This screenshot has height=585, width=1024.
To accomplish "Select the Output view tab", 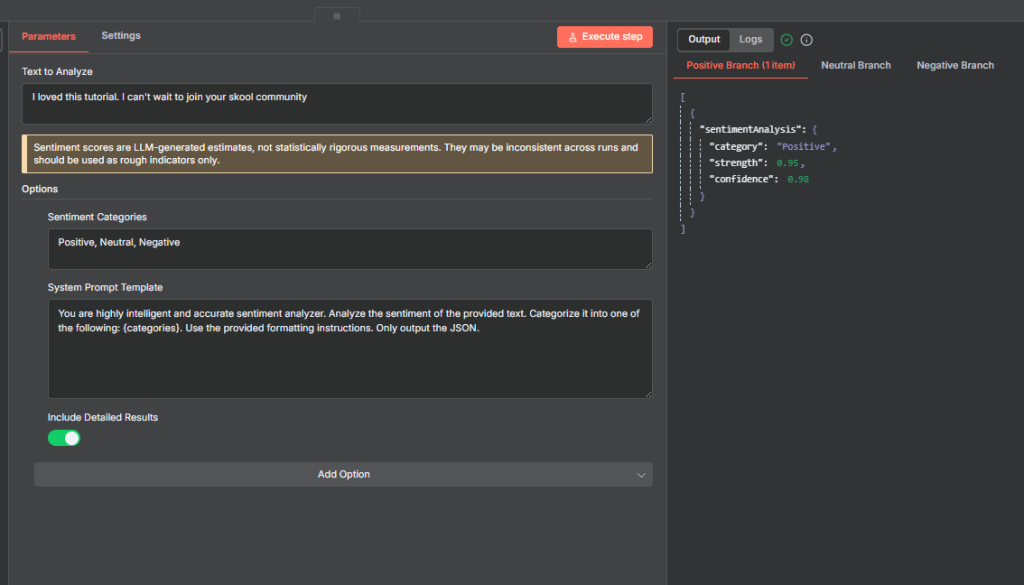I will (704, 40).
